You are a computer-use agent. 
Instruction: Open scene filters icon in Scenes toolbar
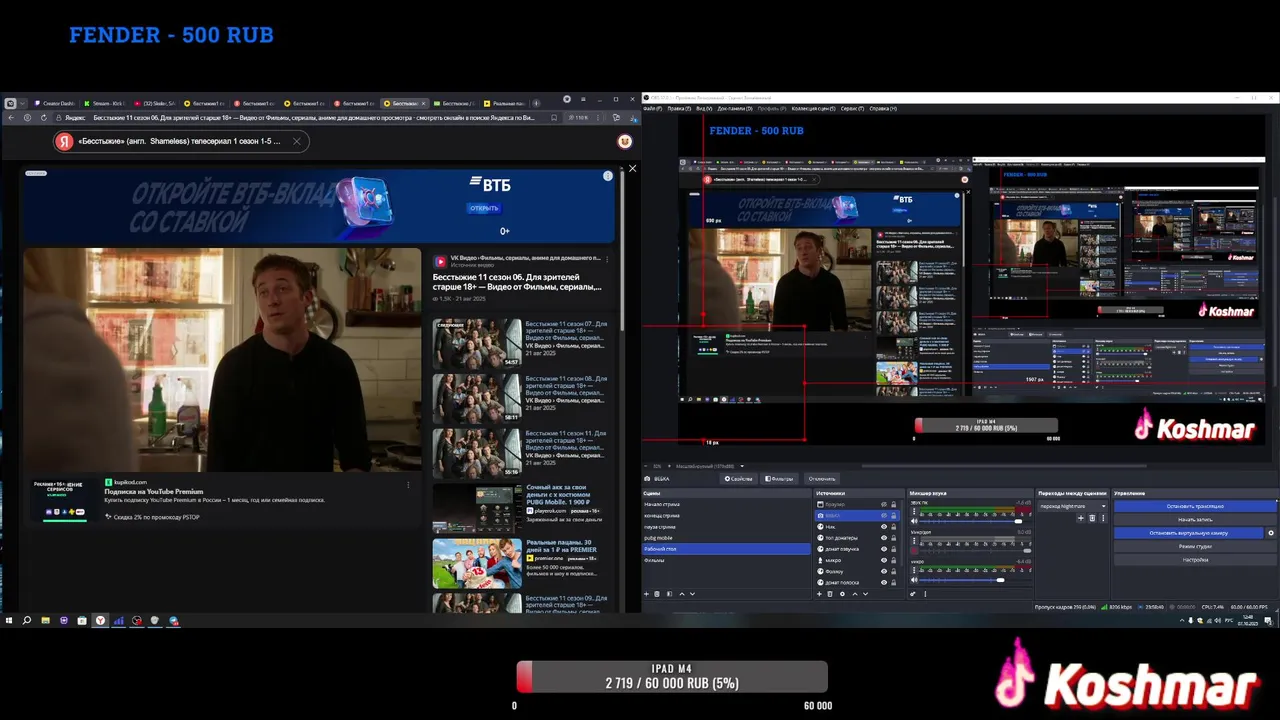coord(669,594)
